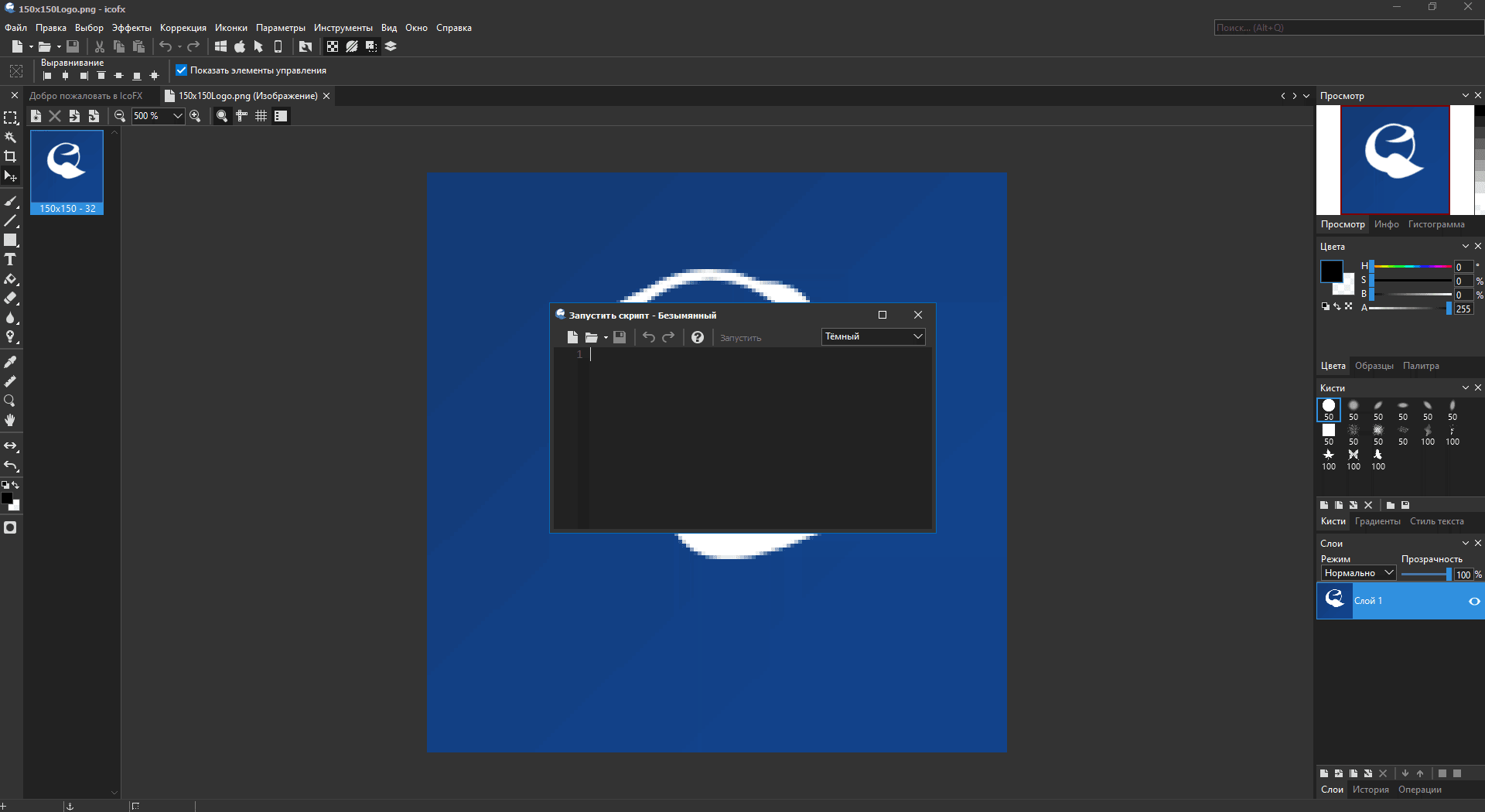Click the Запустить run button

740,338
